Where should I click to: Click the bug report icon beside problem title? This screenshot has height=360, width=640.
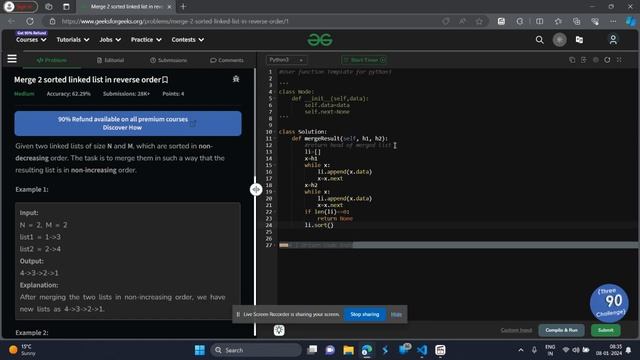236,79
